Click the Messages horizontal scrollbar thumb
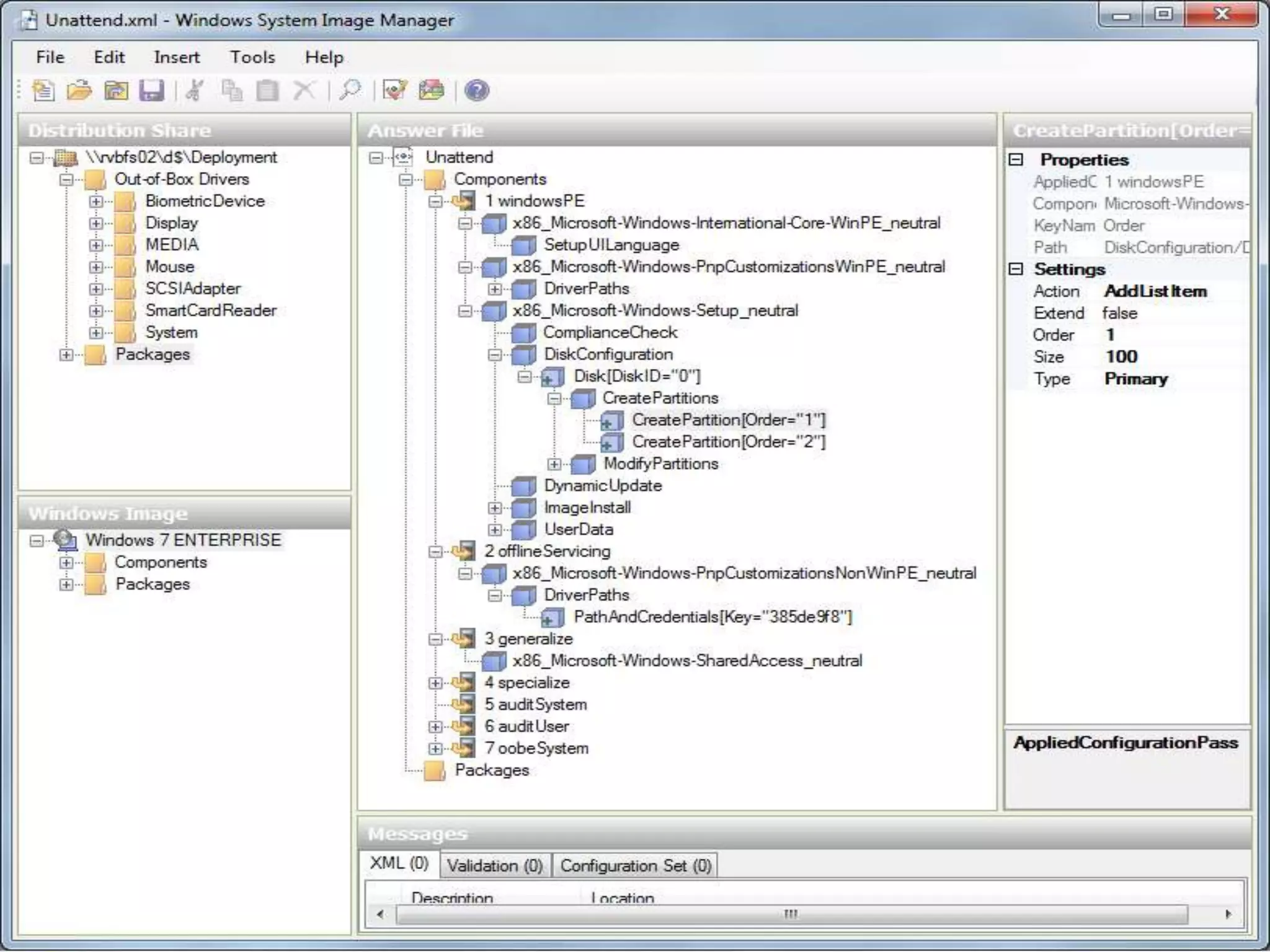Viewport: 1270px width, 952px height. coord(791,914)
